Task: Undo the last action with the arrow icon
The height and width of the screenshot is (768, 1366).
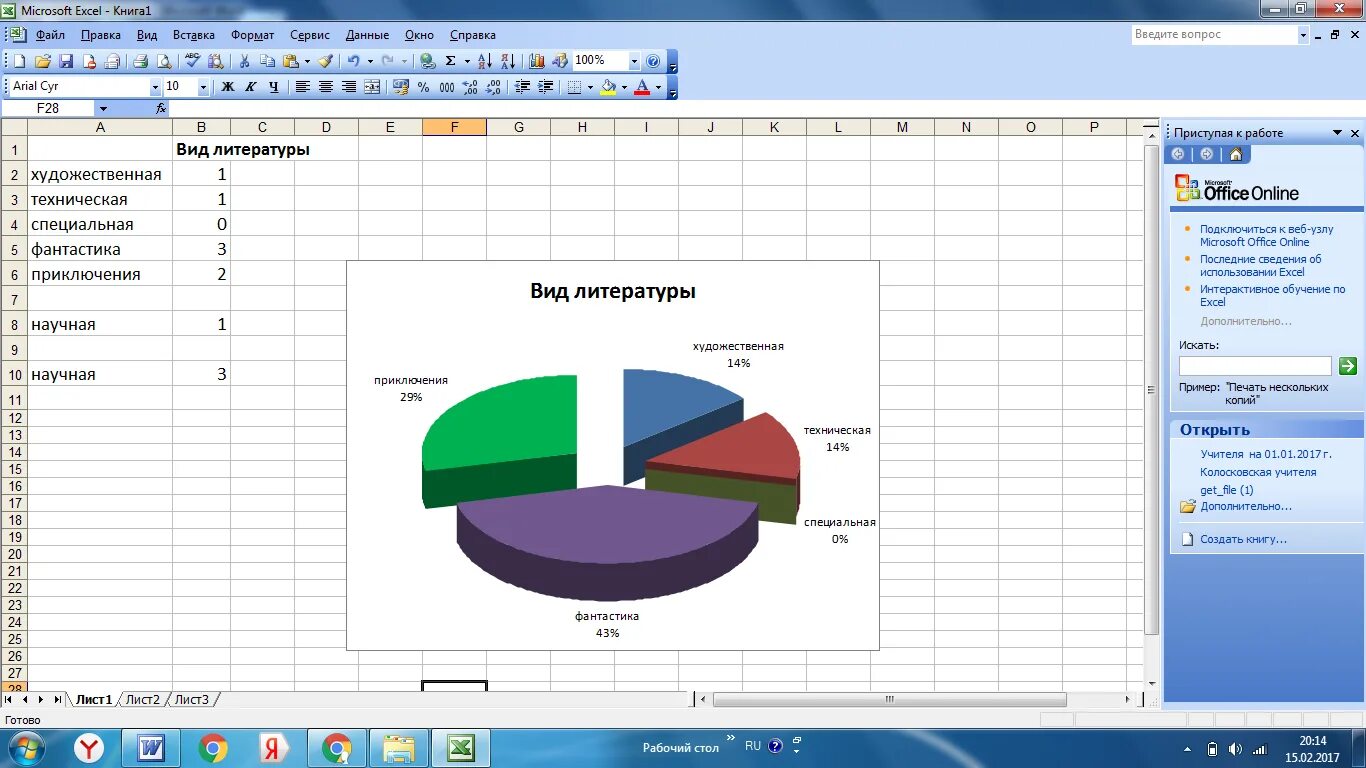Action: click(x=353, y=61)
